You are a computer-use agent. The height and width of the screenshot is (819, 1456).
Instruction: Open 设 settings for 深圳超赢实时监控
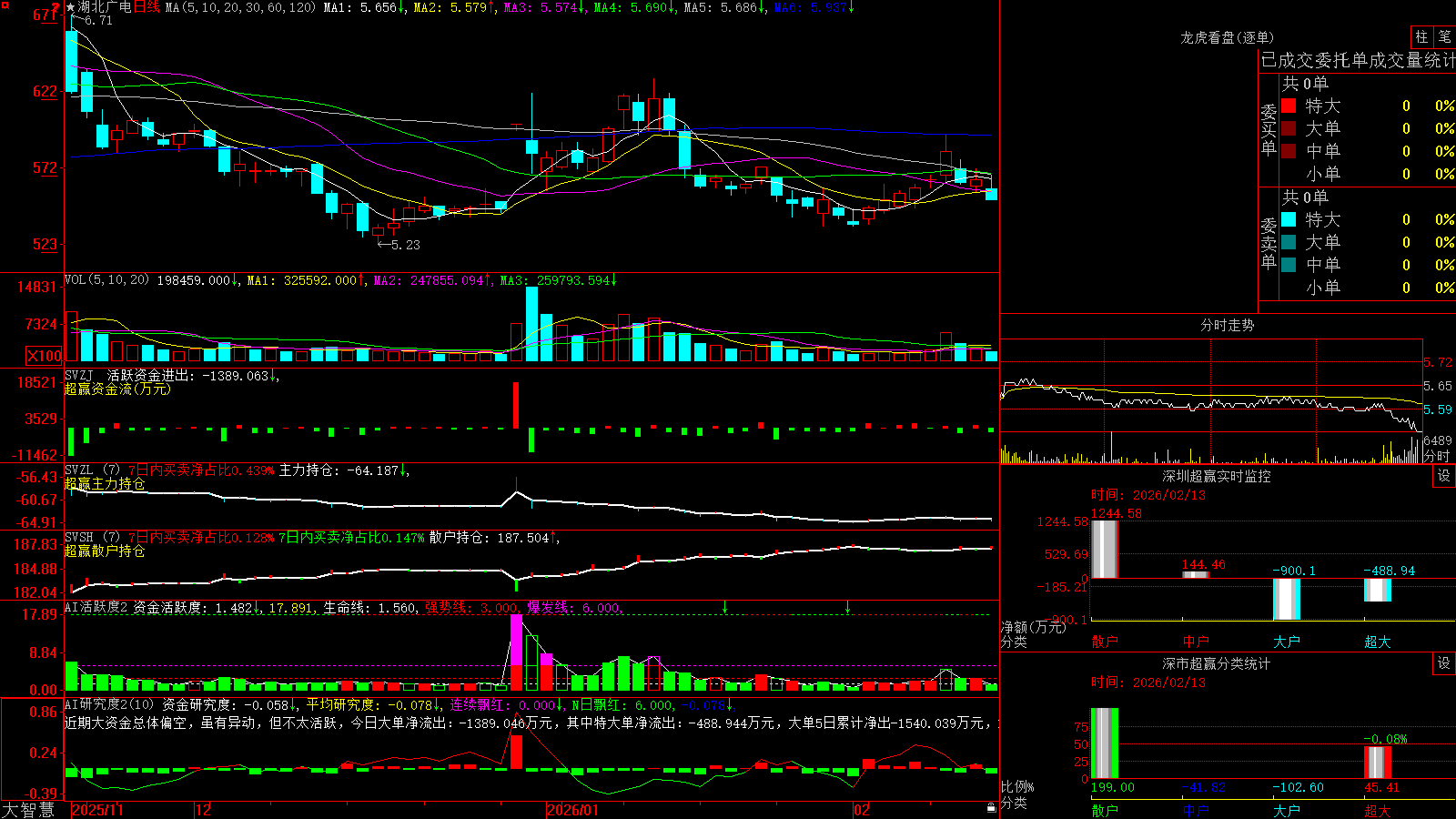(1444, 476)
